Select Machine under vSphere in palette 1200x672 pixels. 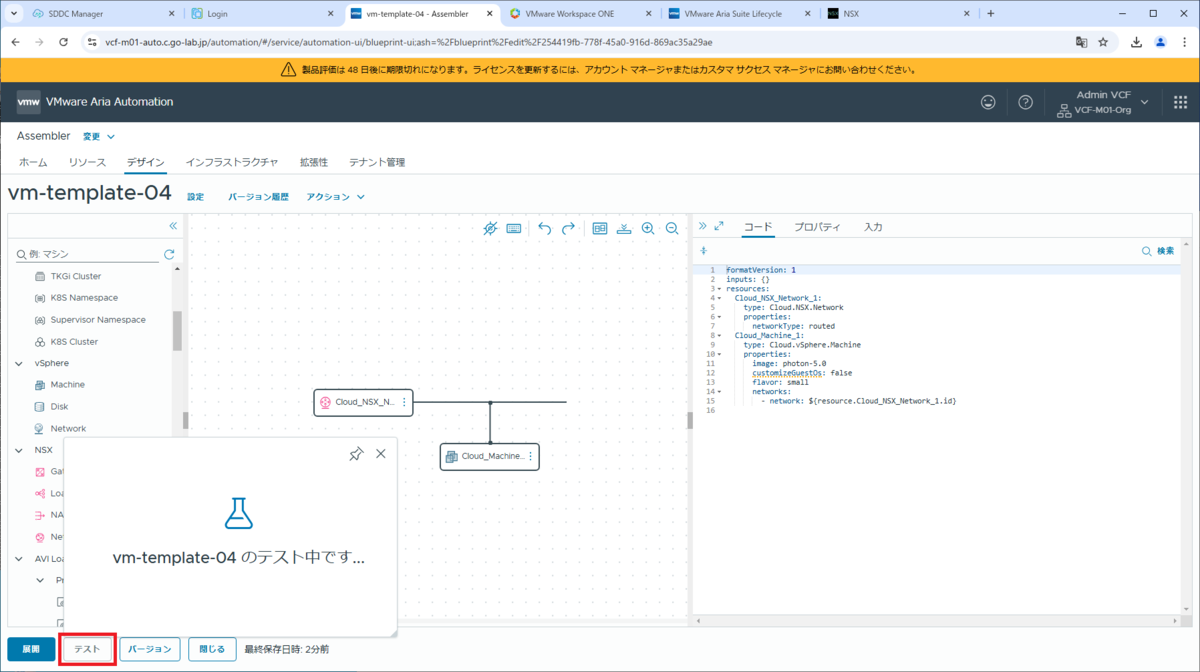[x=67, y=384]
